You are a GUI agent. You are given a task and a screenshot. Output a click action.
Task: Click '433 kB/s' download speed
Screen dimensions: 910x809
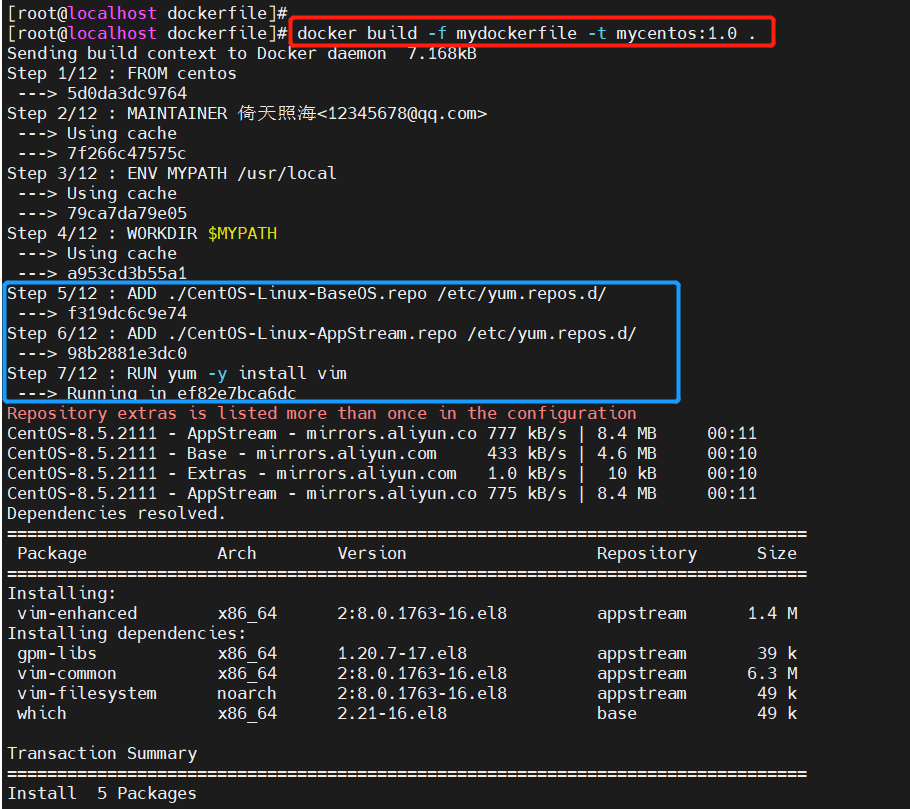527,453
